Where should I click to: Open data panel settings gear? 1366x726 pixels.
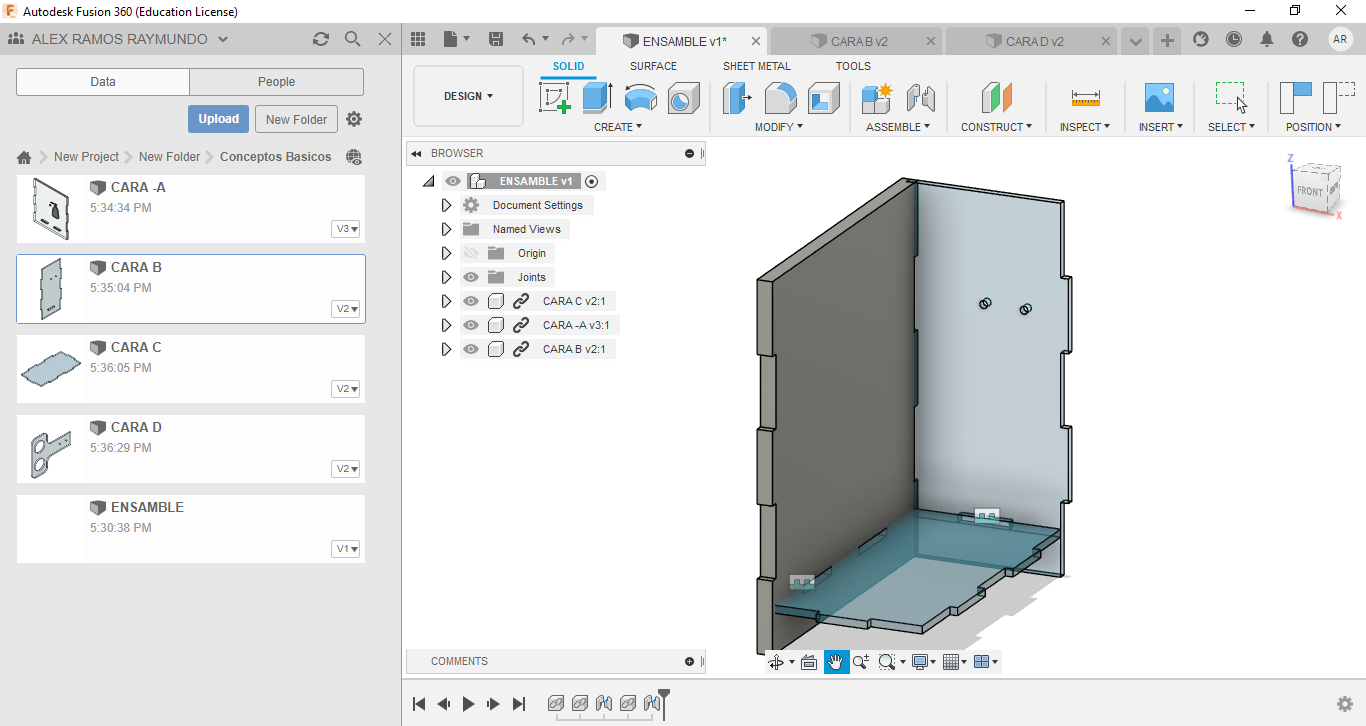(354, 119)
